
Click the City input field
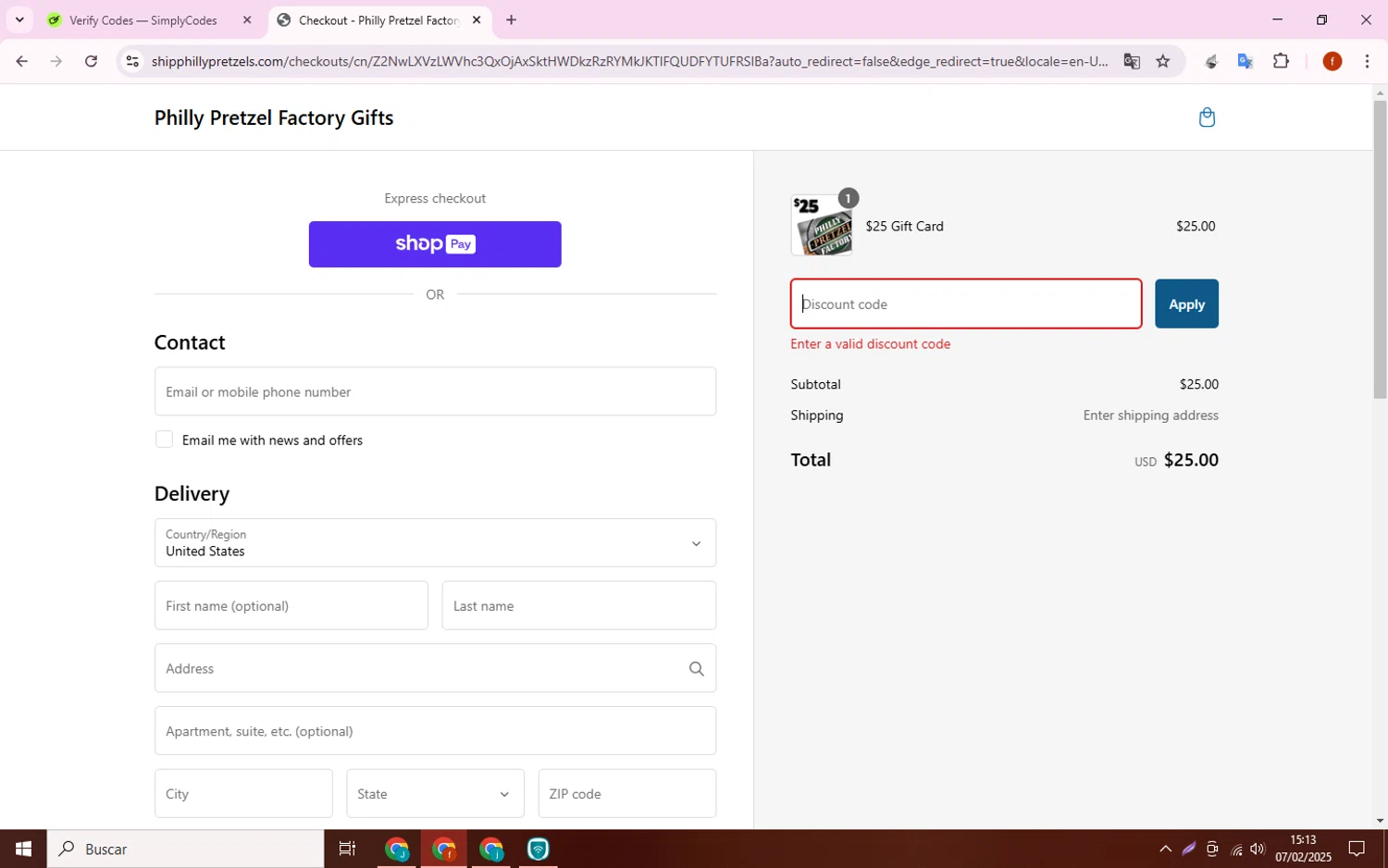coord(243,794)
